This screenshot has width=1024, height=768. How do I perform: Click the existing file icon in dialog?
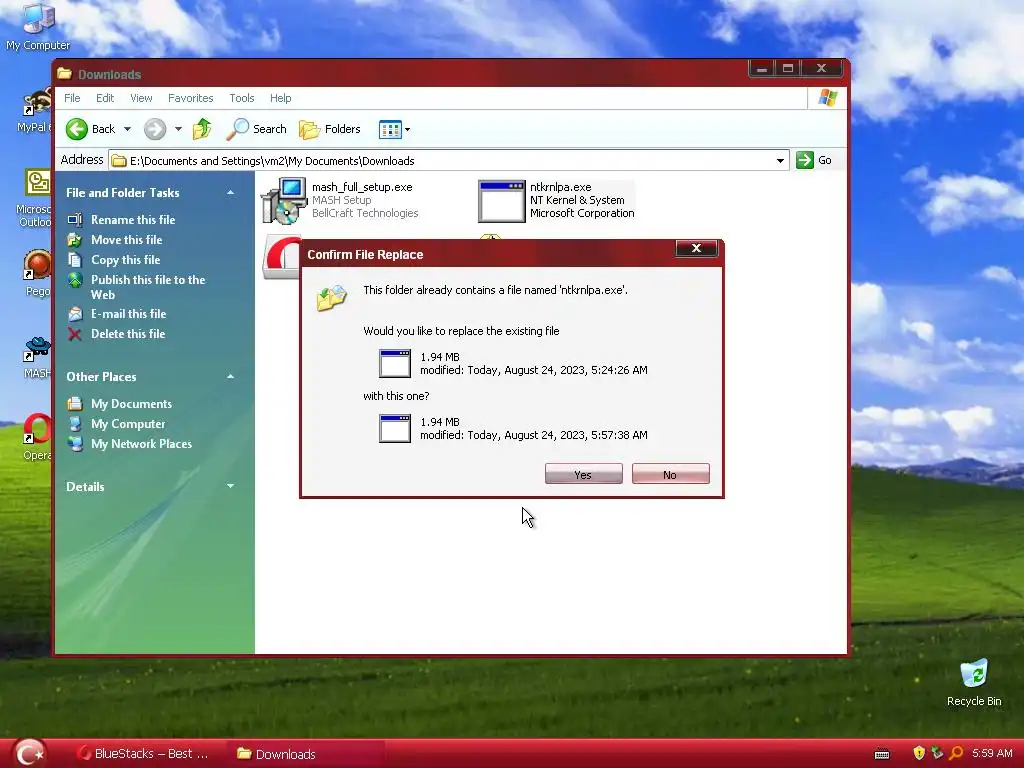(x=395, y=363)
